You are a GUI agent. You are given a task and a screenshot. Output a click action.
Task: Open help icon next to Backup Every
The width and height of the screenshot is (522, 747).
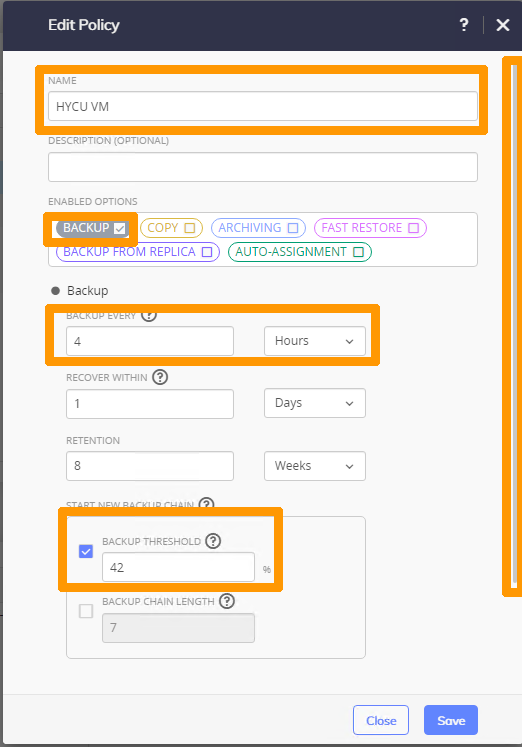point(149,315)
